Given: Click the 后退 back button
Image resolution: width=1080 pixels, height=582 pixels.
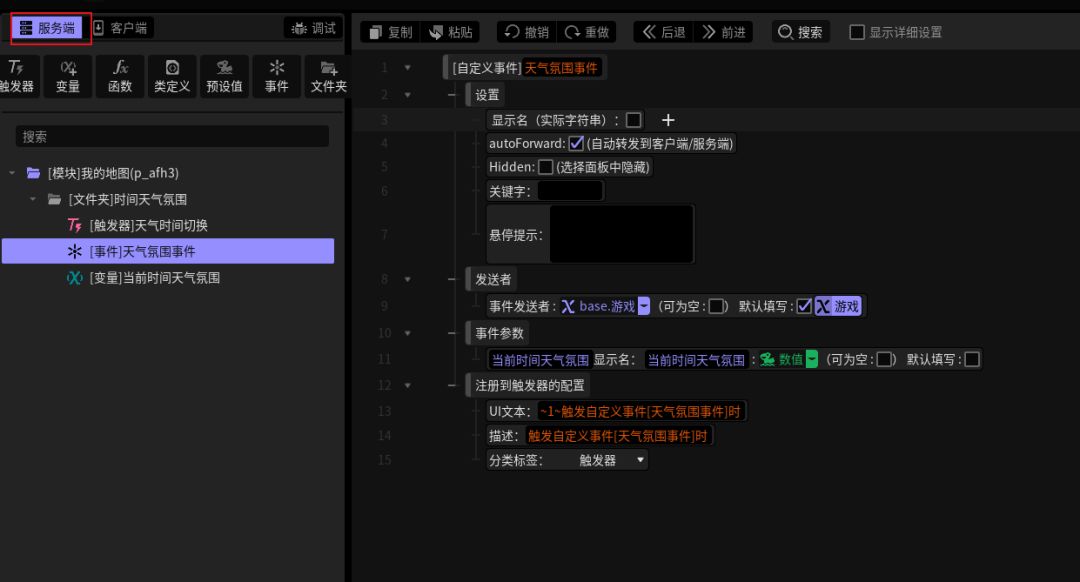Looking at the screenshot, I should point(664,32).
